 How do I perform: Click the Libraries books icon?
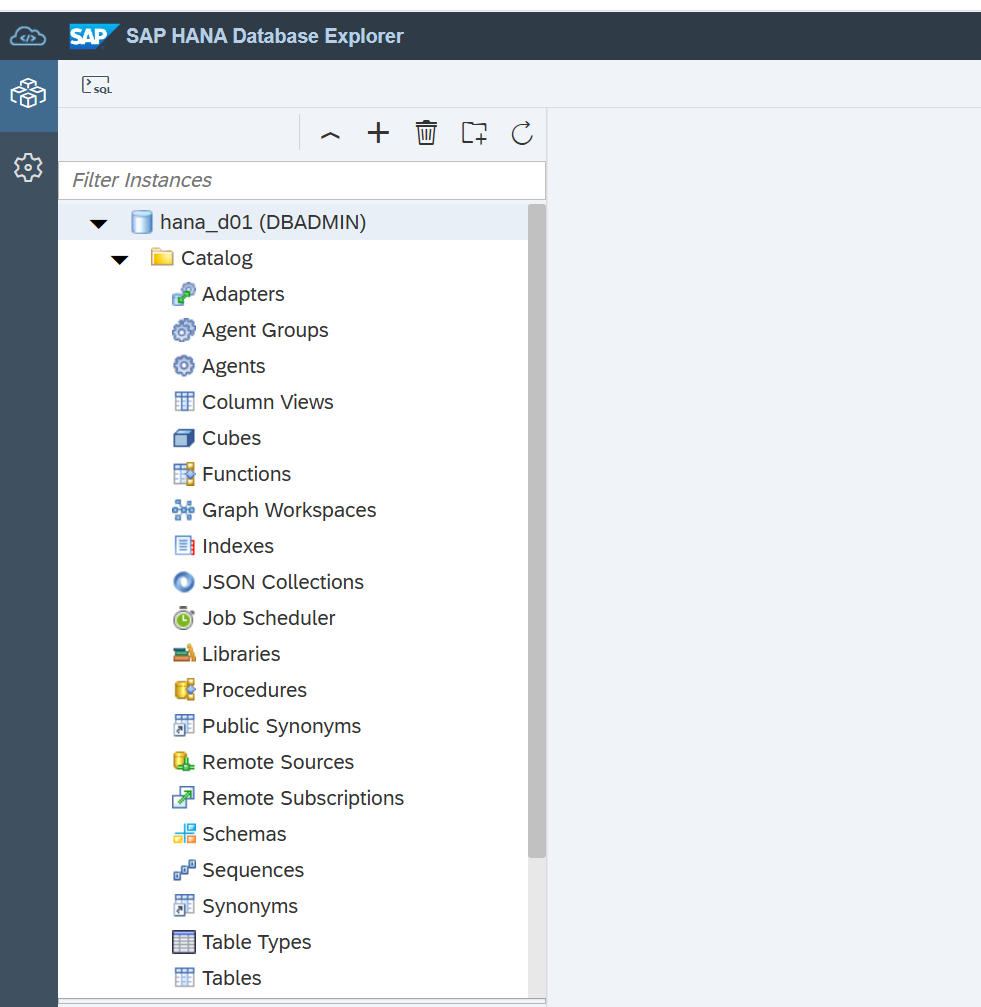click(x=184, y=654)
